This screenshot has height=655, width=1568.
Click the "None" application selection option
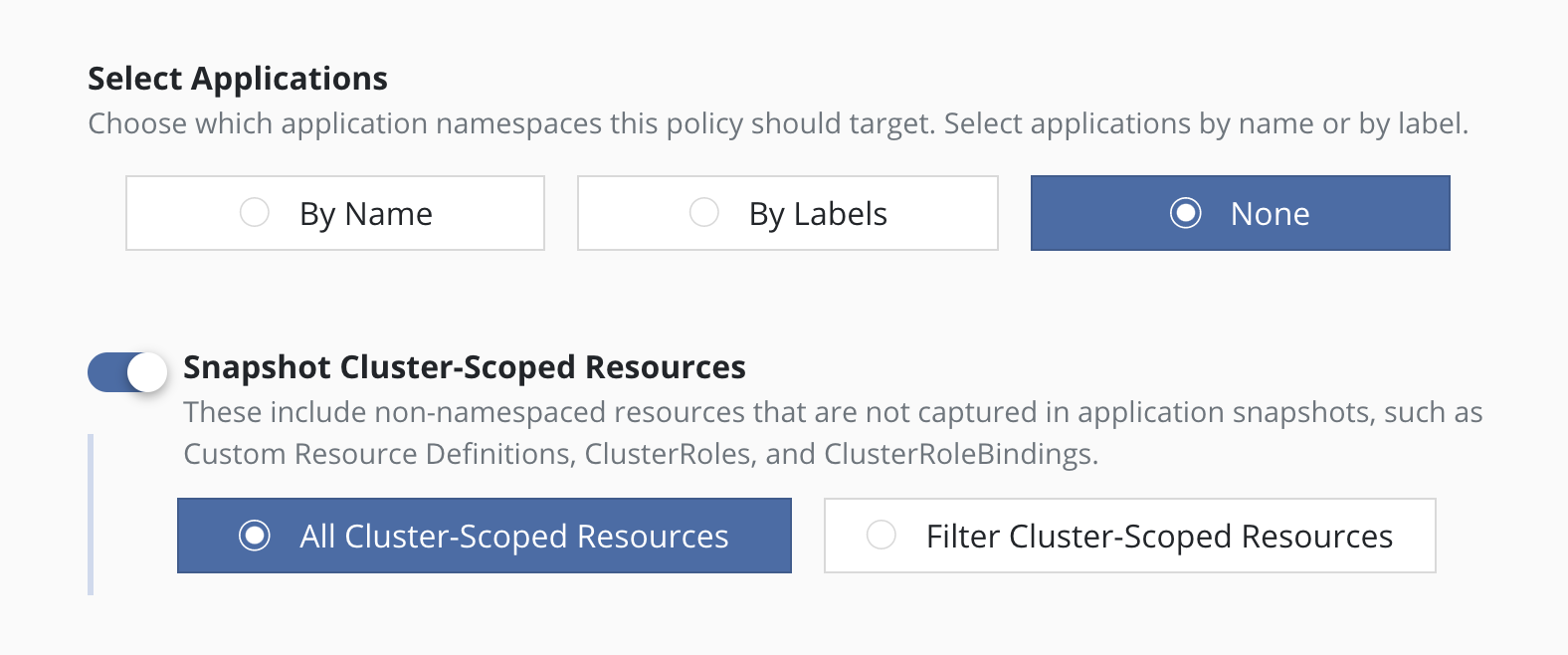pyautogui.click(x=1239, y=212)
